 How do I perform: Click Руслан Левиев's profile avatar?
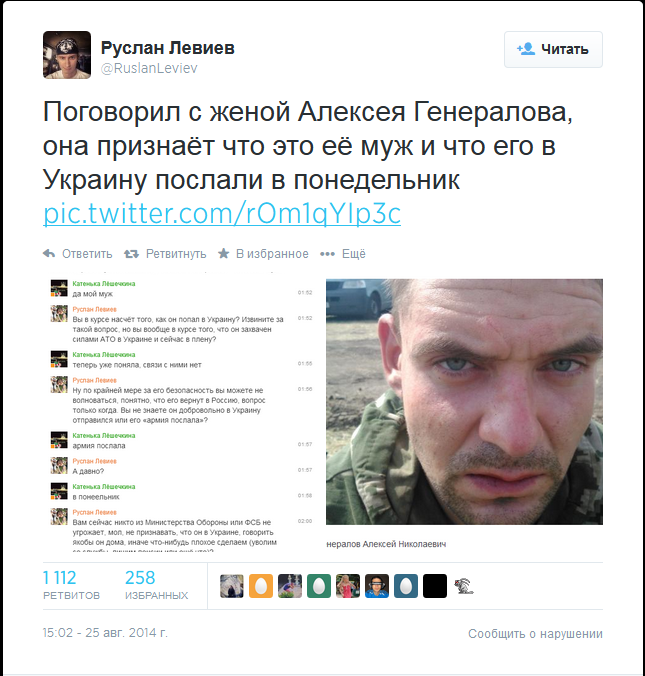point(67,55)
